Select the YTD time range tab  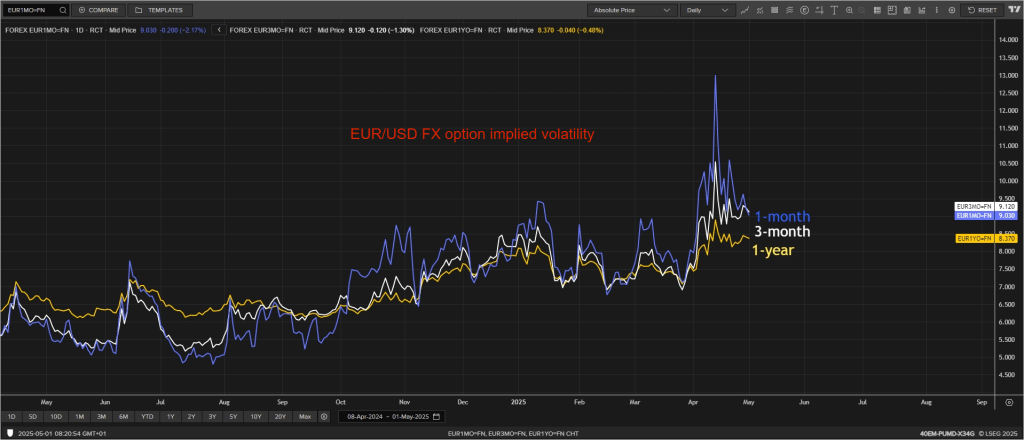click(x=147, y=416)
